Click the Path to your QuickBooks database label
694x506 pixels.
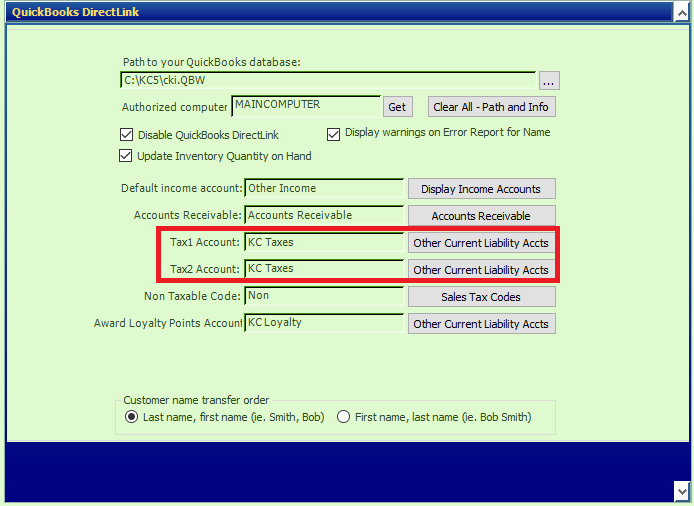point(212,62)
